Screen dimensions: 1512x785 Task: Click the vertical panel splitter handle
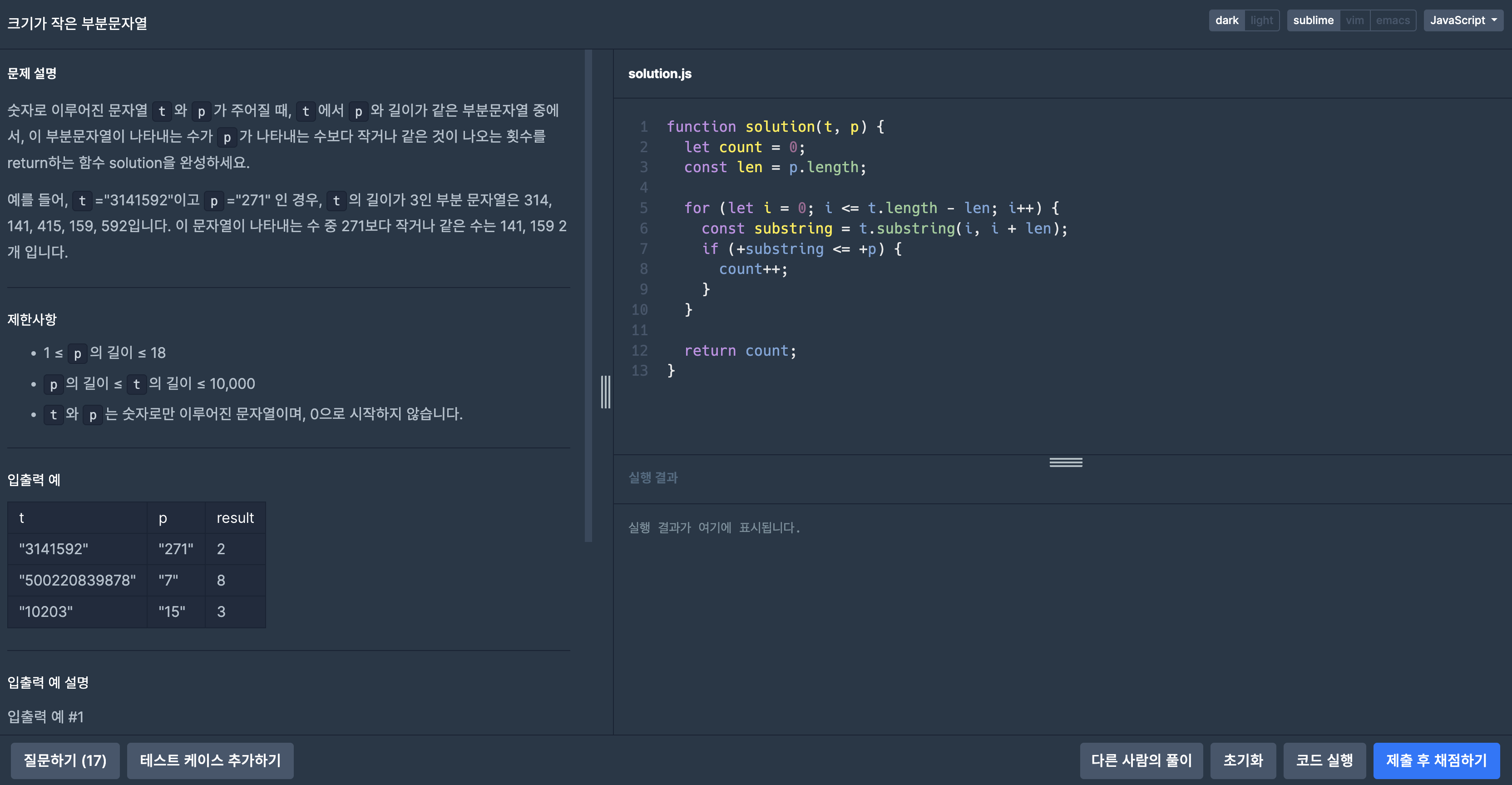coord(605,392)
